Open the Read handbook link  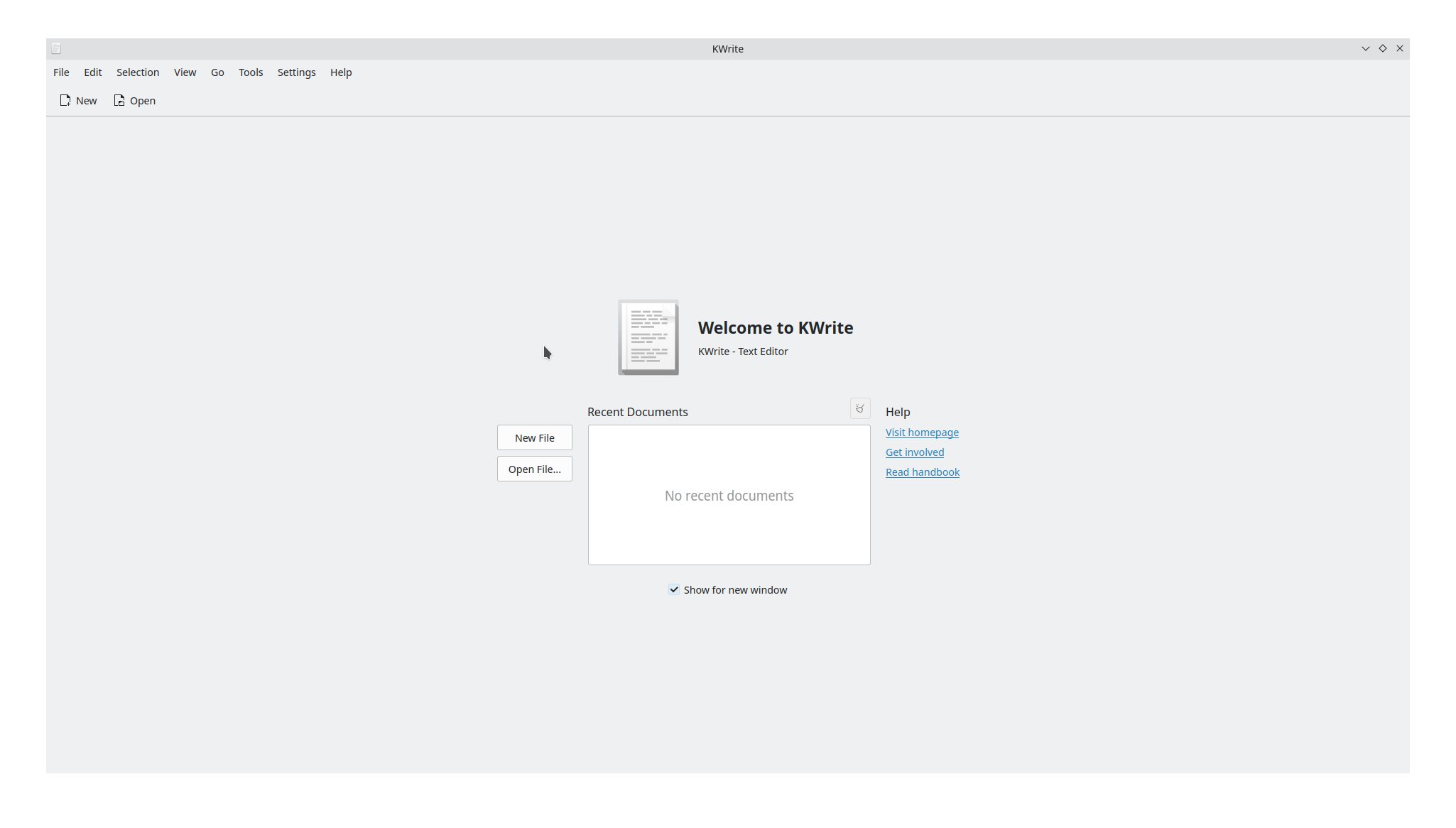click(x=923, y=472)
